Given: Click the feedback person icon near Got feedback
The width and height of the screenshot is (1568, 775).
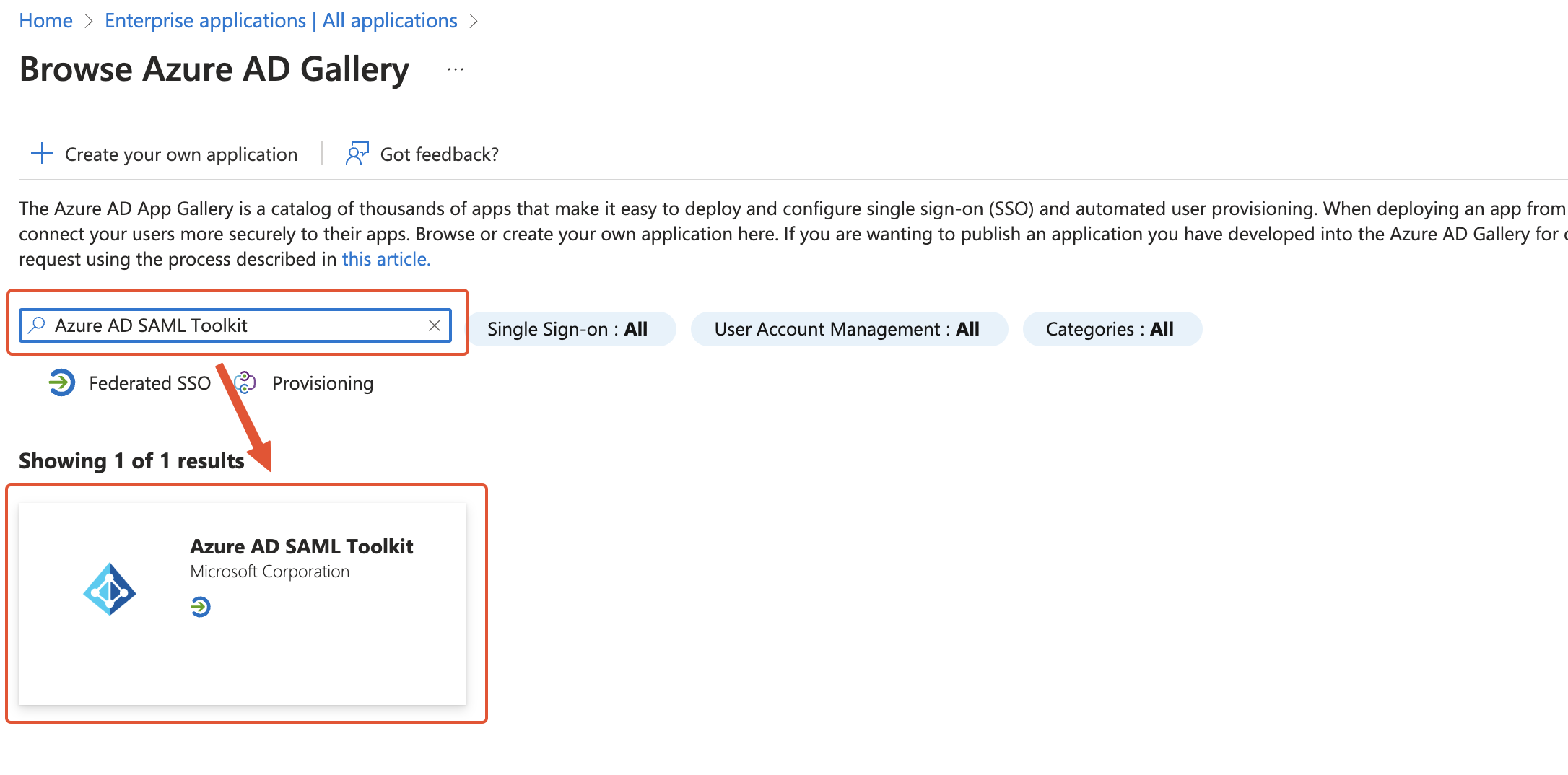Looking at the screenshot, I should (357, 153).
